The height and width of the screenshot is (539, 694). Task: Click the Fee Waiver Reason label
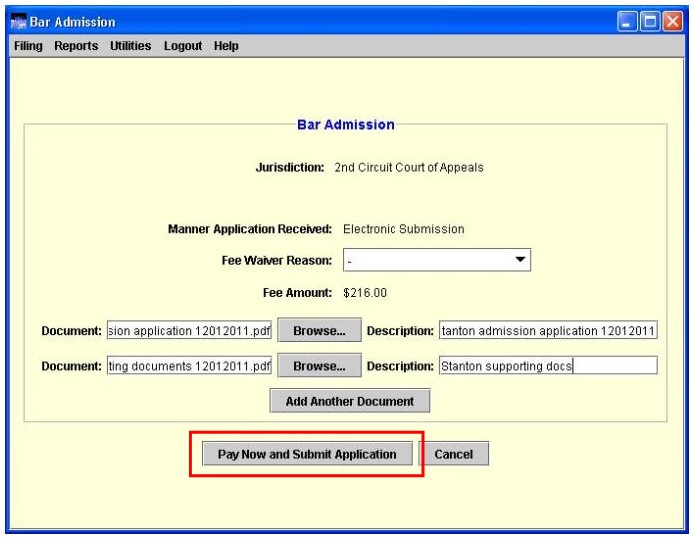[x=277, y=260]
